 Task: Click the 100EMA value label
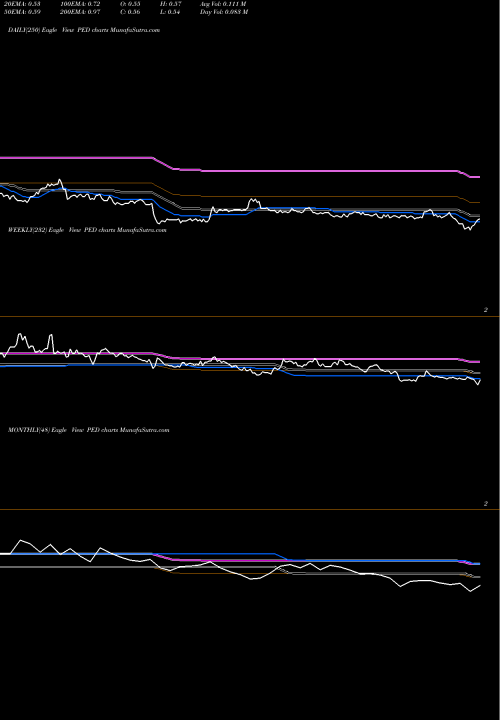point(79,4)
